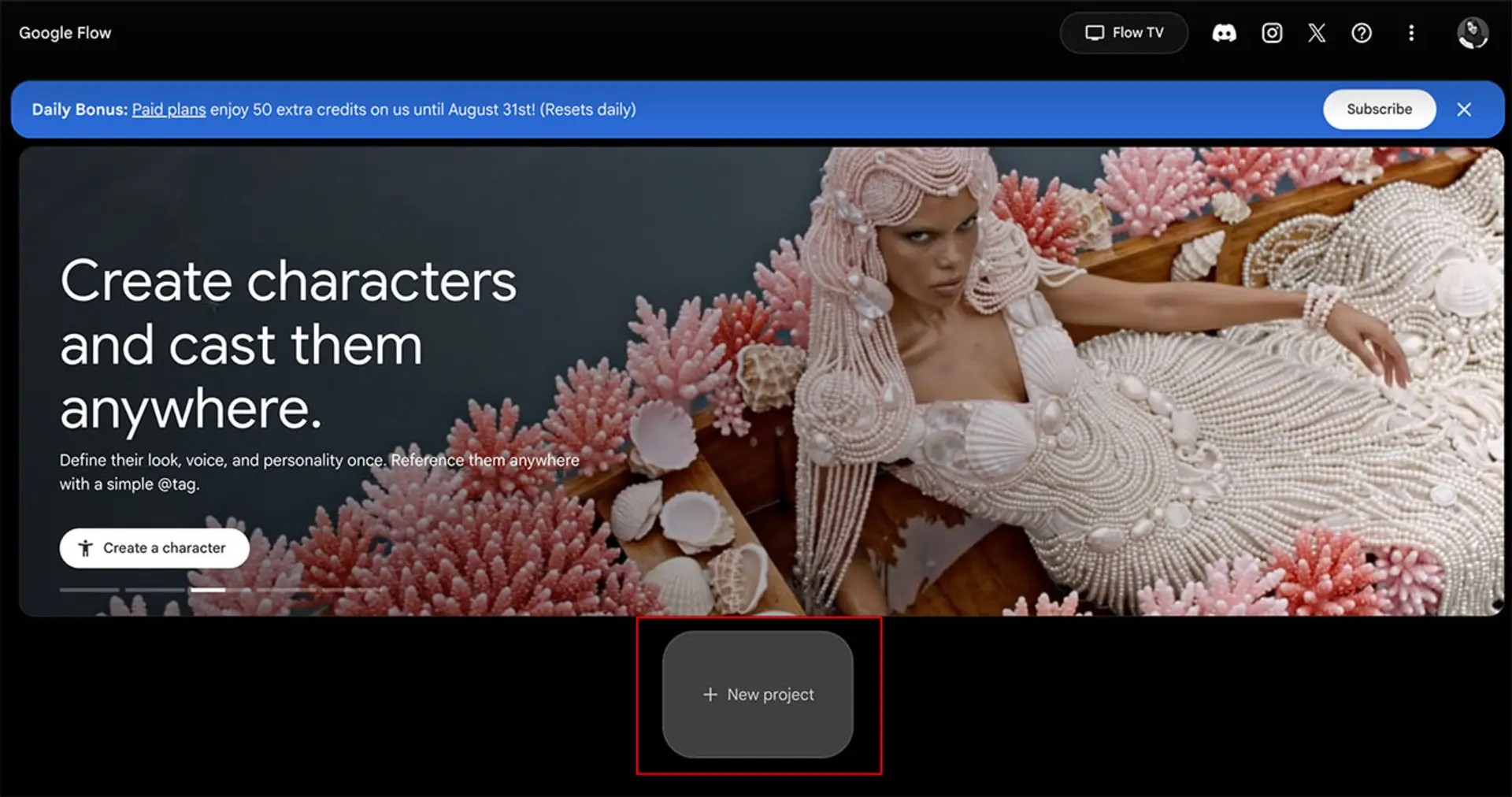Select the fourth carousel slide indicator
The width and height of the screenshot is (1512, 797).
(x=287, y=589)
